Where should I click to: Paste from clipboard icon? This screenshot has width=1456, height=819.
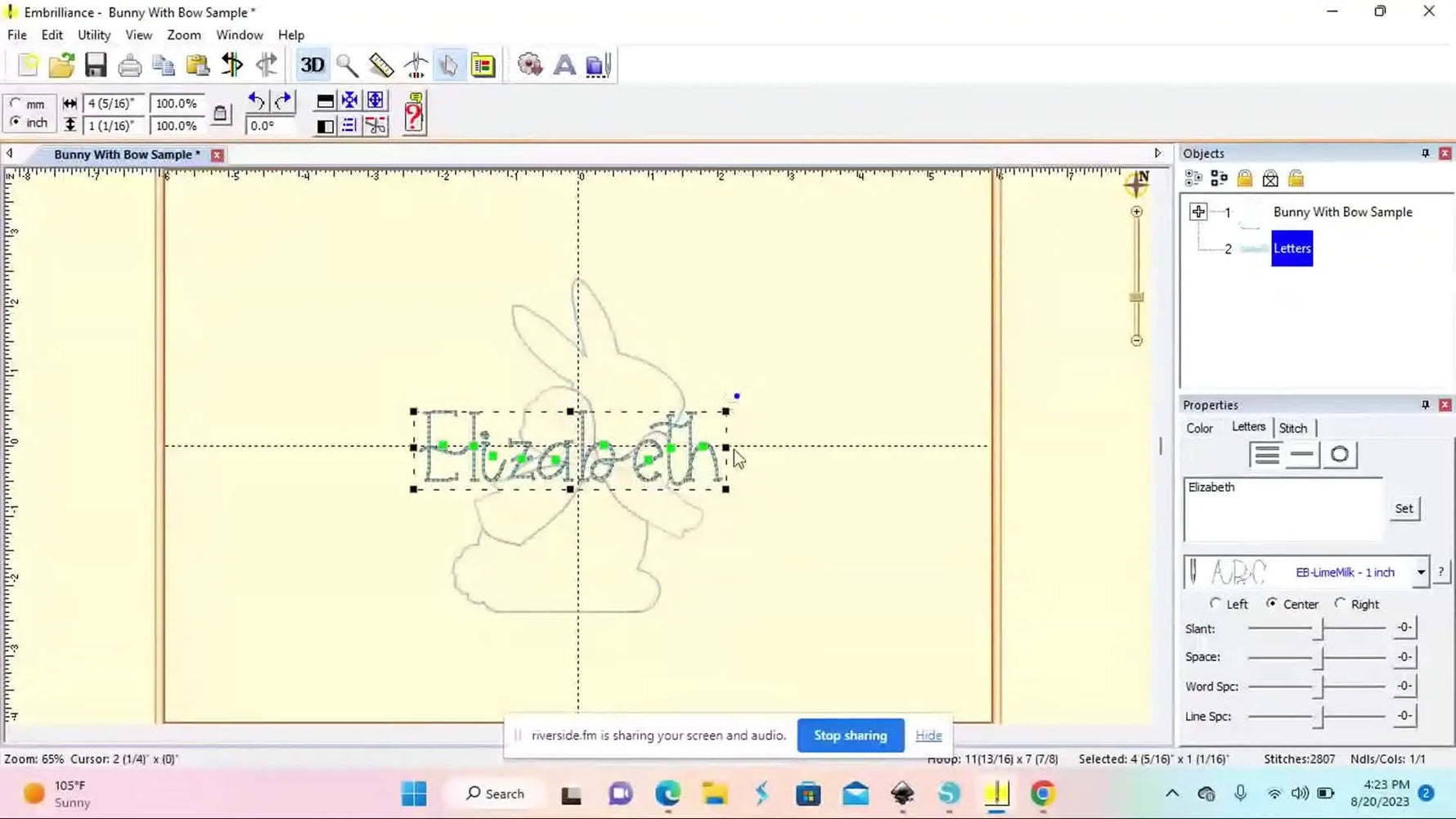pos(197,65)
